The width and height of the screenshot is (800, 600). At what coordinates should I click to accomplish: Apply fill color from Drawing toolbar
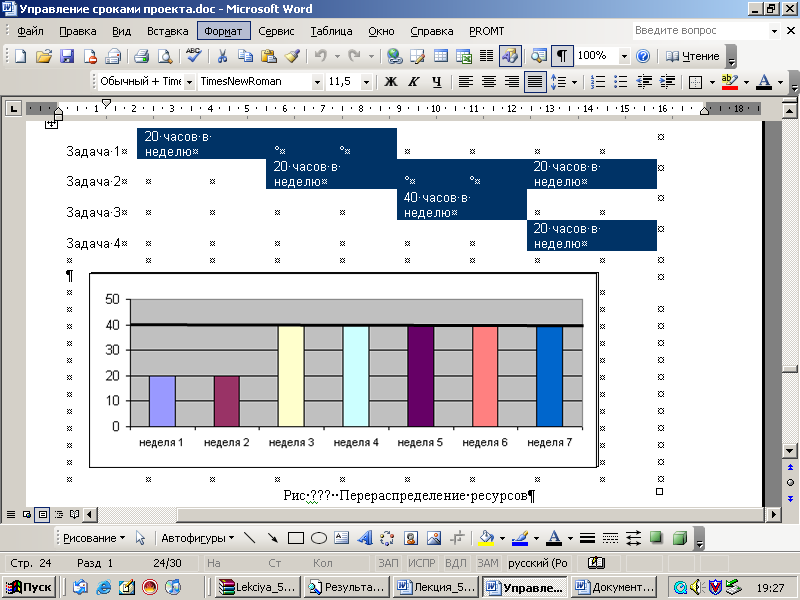(x=486, y=538)
